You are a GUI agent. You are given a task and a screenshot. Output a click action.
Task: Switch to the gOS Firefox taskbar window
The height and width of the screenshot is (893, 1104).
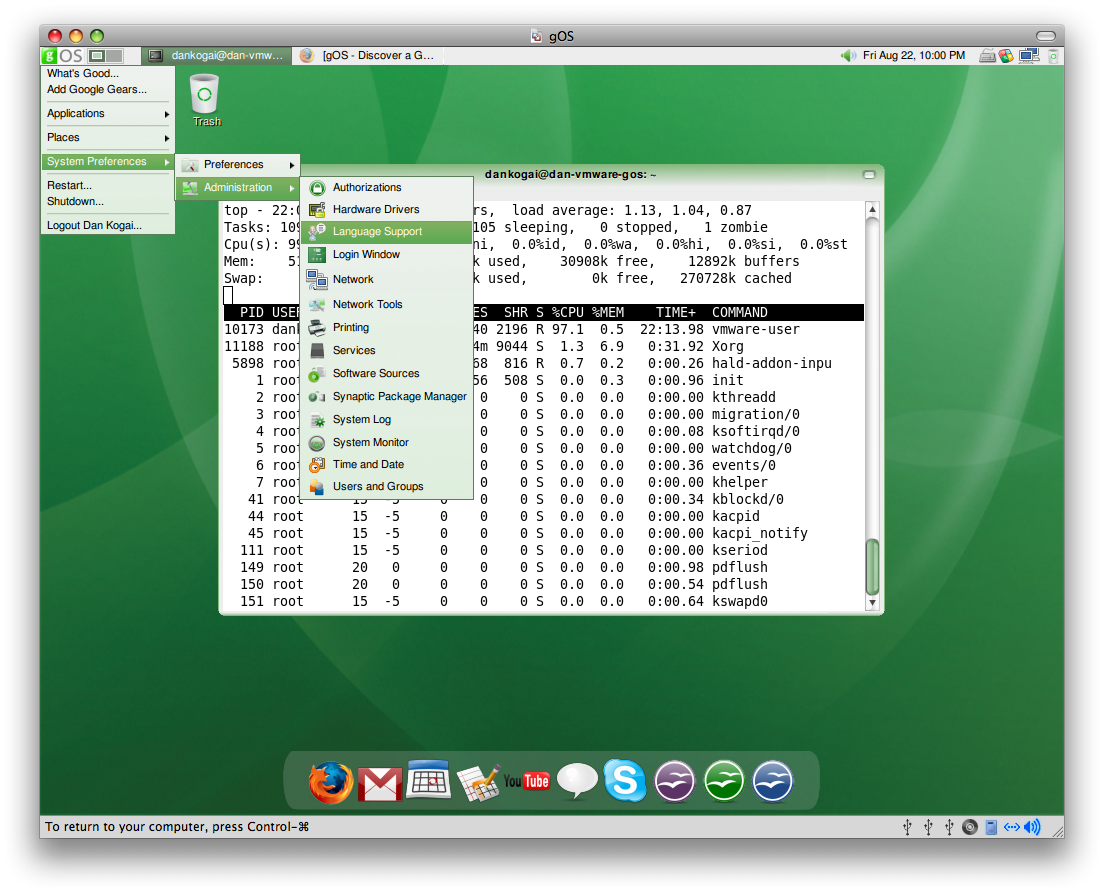(x=368, y=56)
